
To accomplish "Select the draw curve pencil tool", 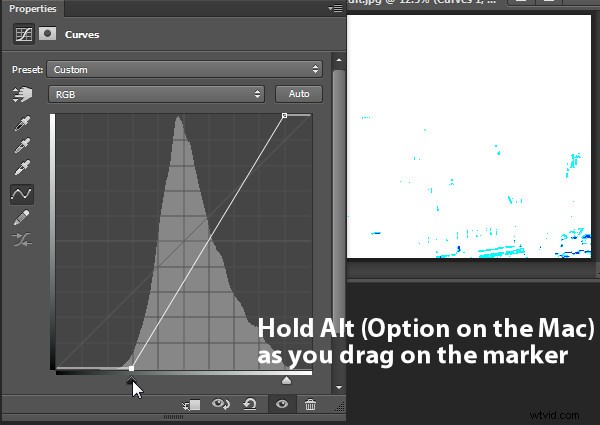I will tap(21, 218).
